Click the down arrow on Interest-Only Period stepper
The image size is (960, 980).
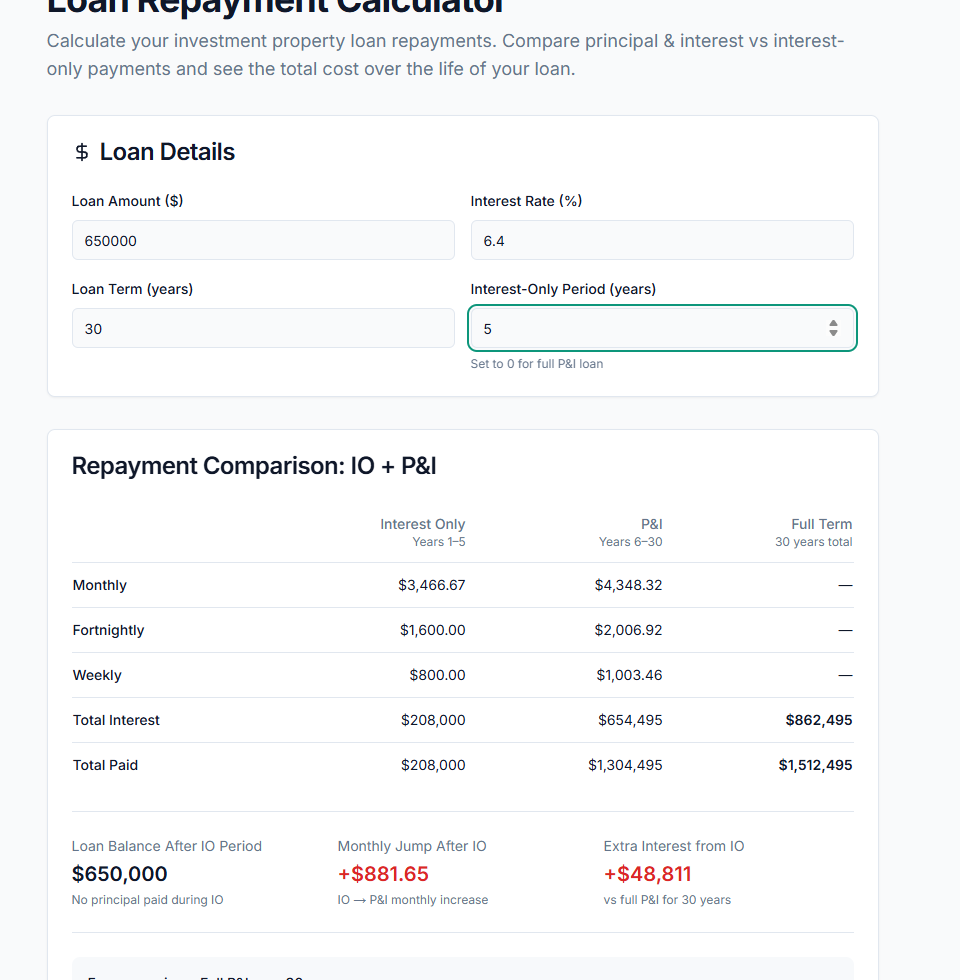833,333
